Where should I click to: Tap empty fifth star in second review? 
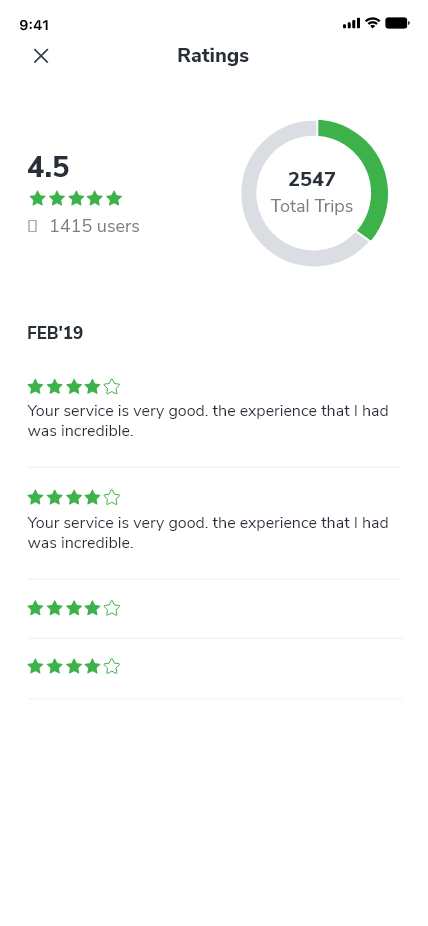click(x=112, y=498)
